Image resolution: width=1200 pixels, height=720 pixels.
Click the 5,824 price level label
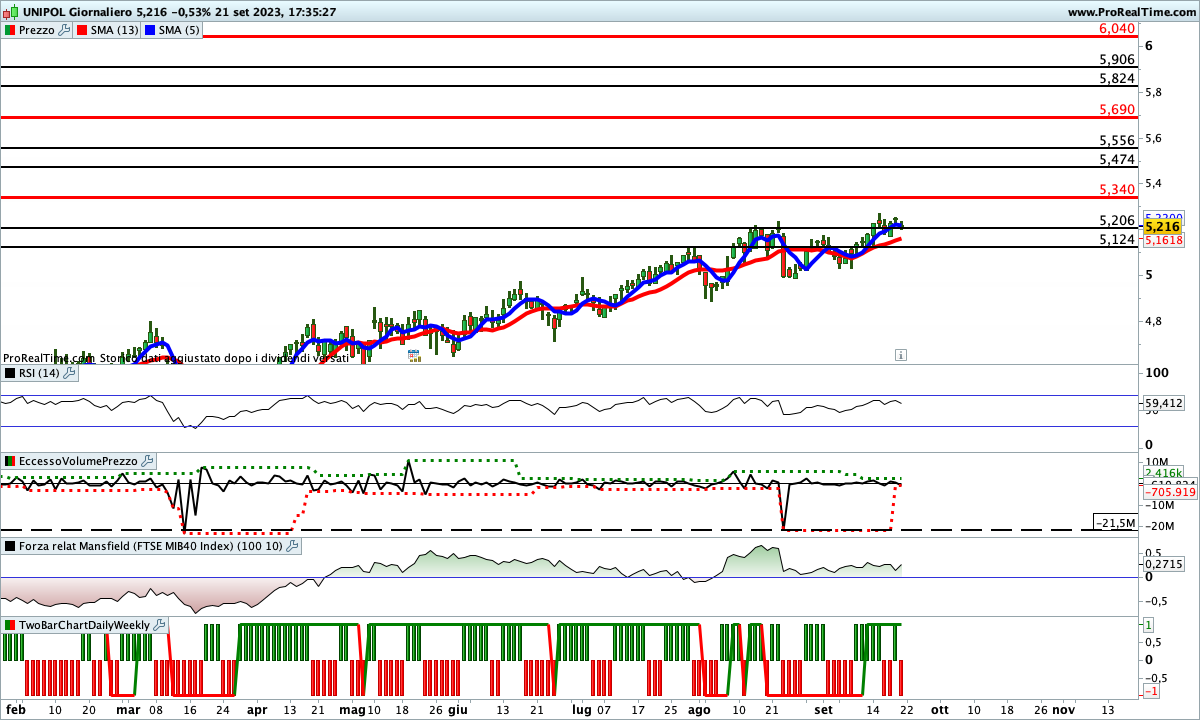(x=1116, y=79)
